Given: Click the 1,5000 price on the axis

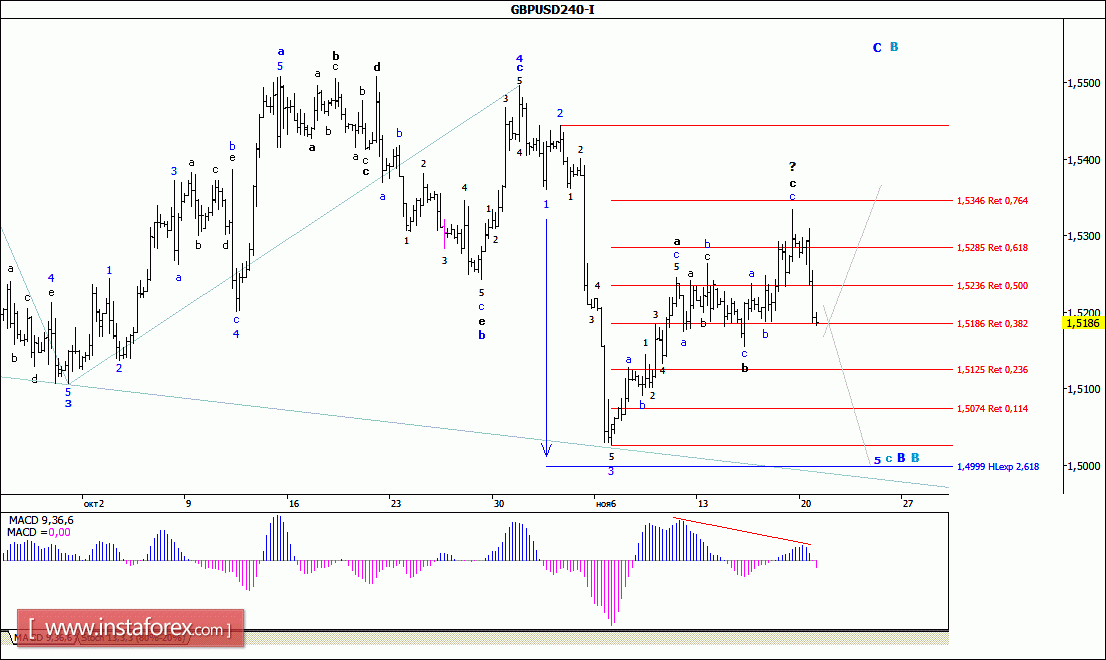Looking at the screenshot, I should point(1083,466).
